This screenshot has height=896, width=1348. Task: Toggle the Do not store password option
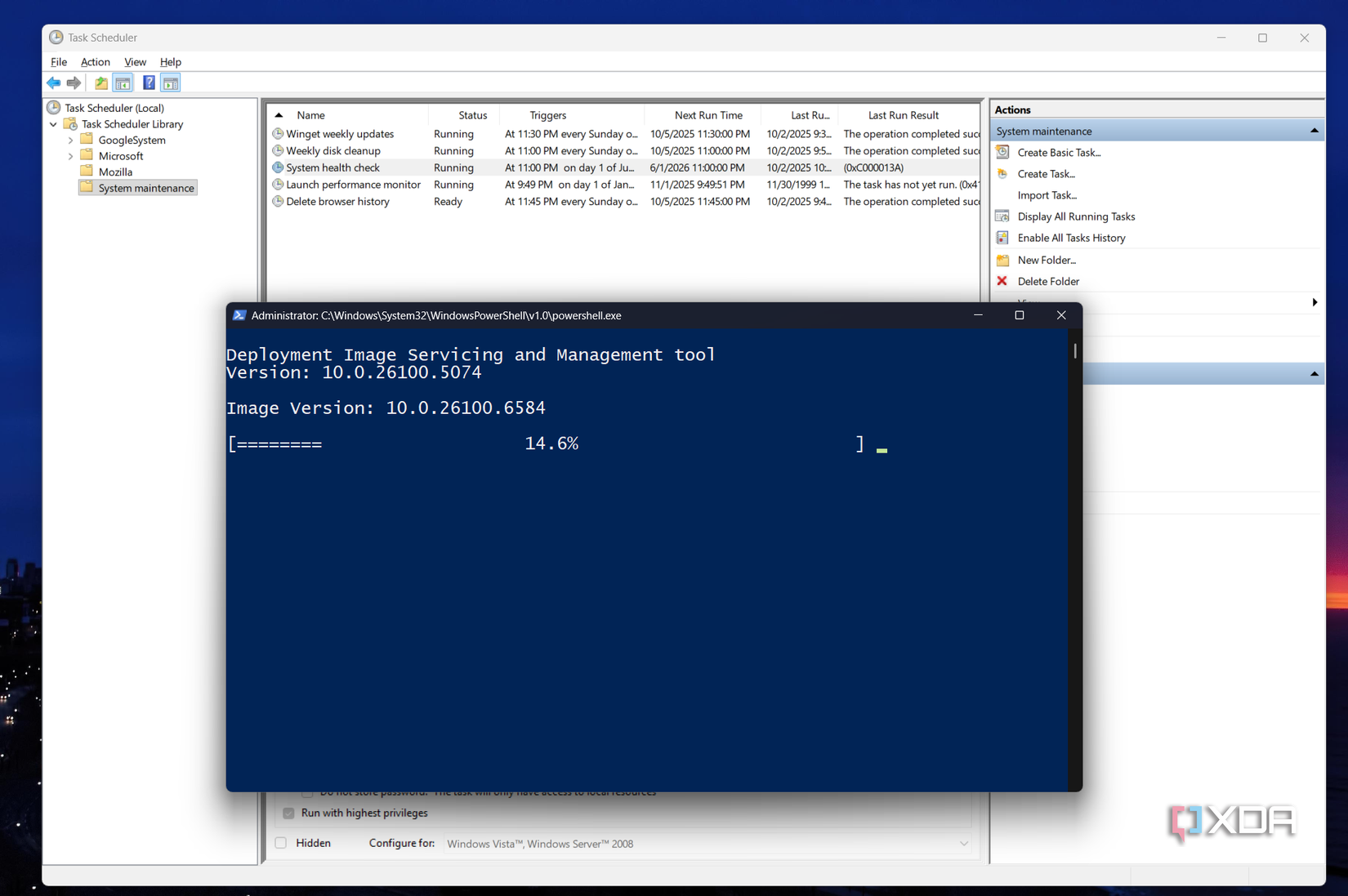[x=307, y=791]
